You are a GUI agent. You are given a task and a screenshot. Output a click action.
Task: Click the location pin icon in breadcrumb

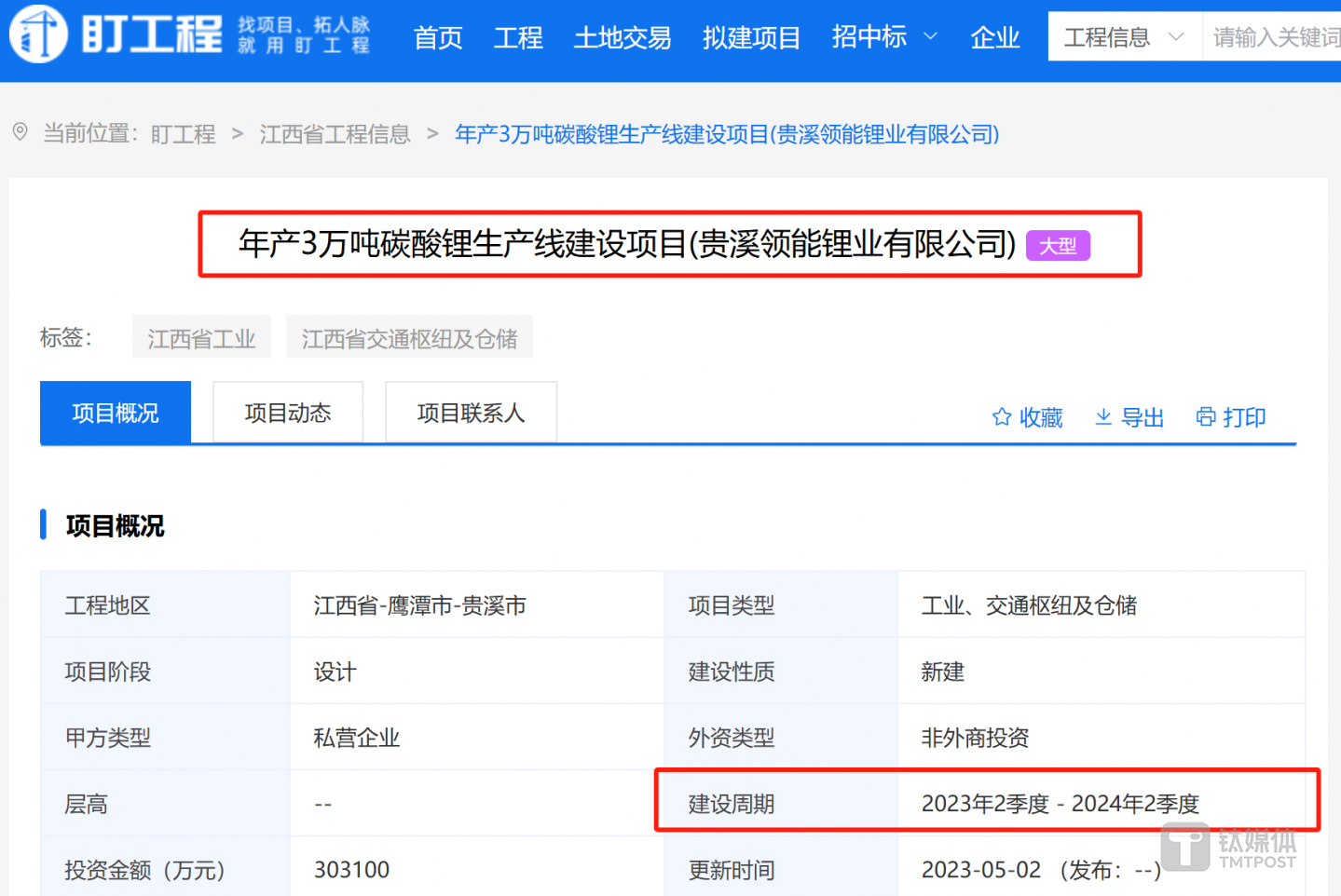[x=20, y=132]
